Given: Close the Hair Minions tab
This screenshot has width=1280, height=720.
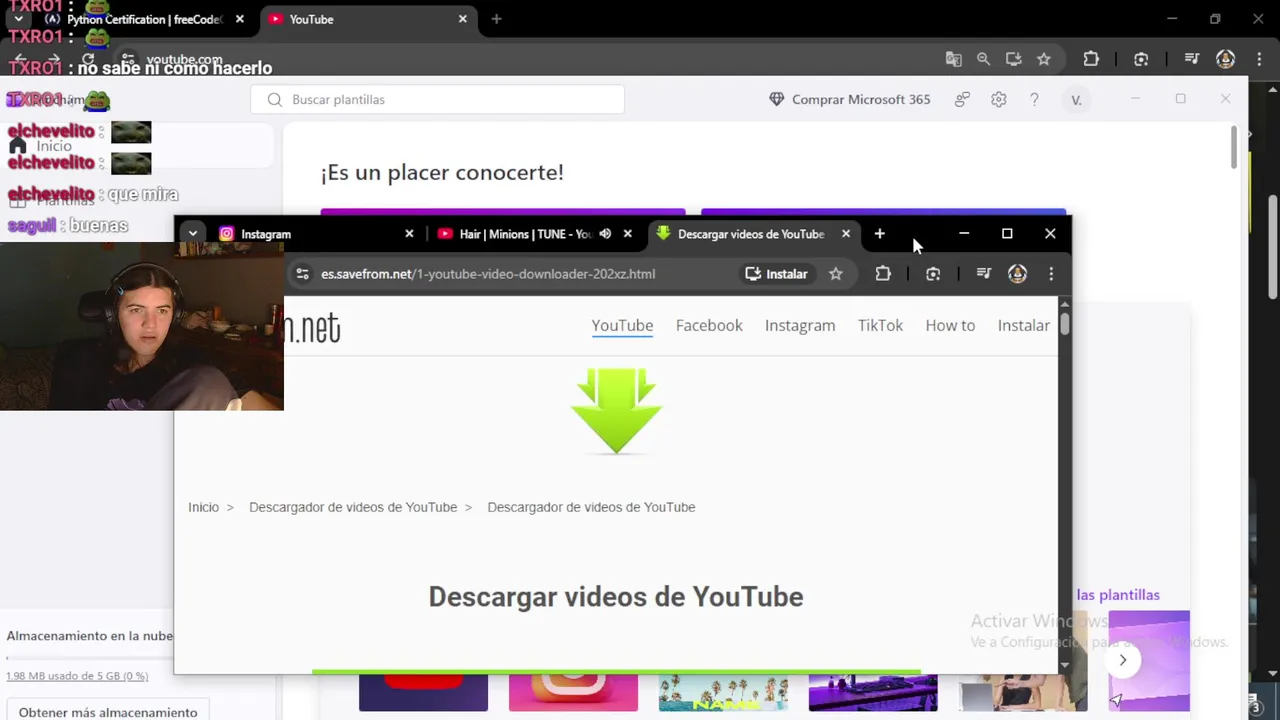Looking at the screenshot, I should (x=627, y=234).
